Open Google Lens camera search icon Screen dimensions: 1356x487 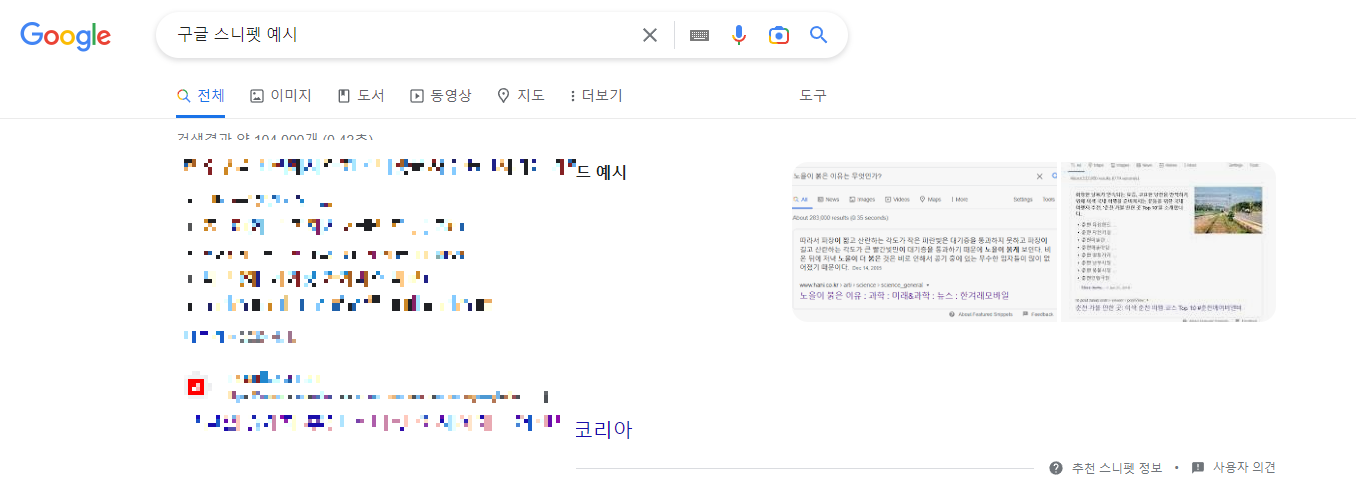(779, 35)
